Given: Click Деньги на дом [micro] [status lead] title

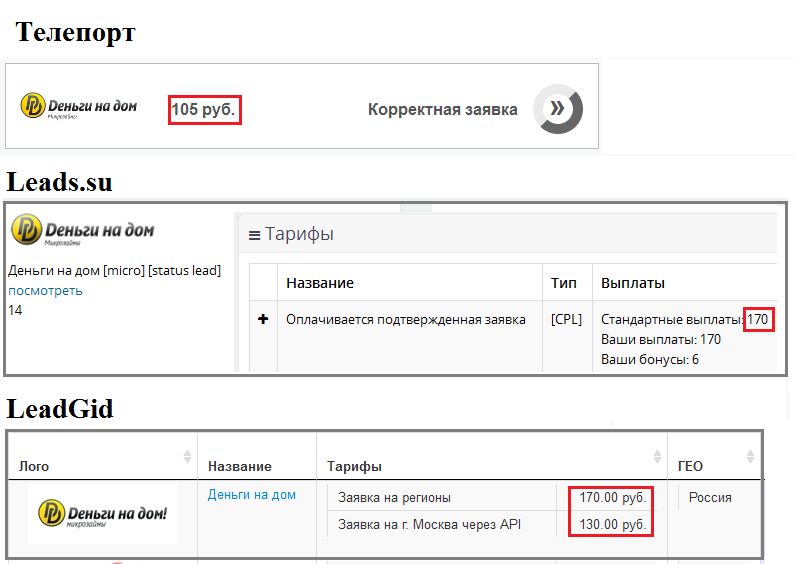Looking at the screenshot, I should tap(115, 270).
